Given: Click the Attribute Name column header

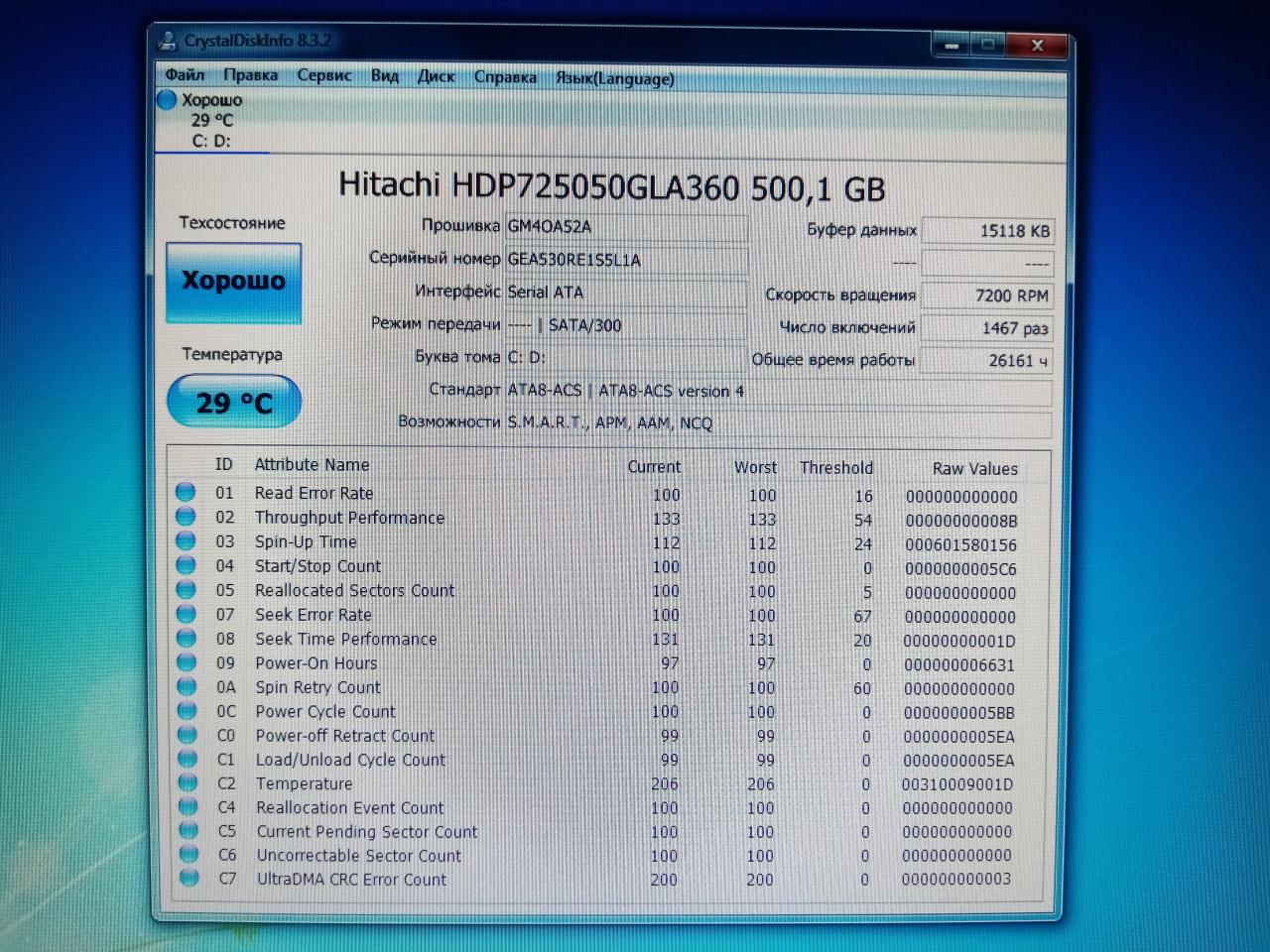Looking at the screenshot, I should tap(312, 464).
